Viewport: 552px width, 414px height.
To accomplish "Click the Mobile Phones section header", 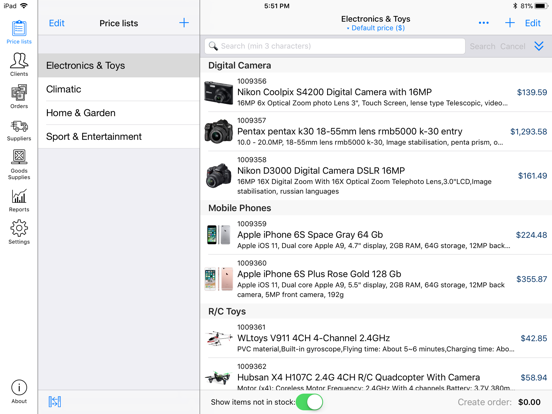I will 240,208.
